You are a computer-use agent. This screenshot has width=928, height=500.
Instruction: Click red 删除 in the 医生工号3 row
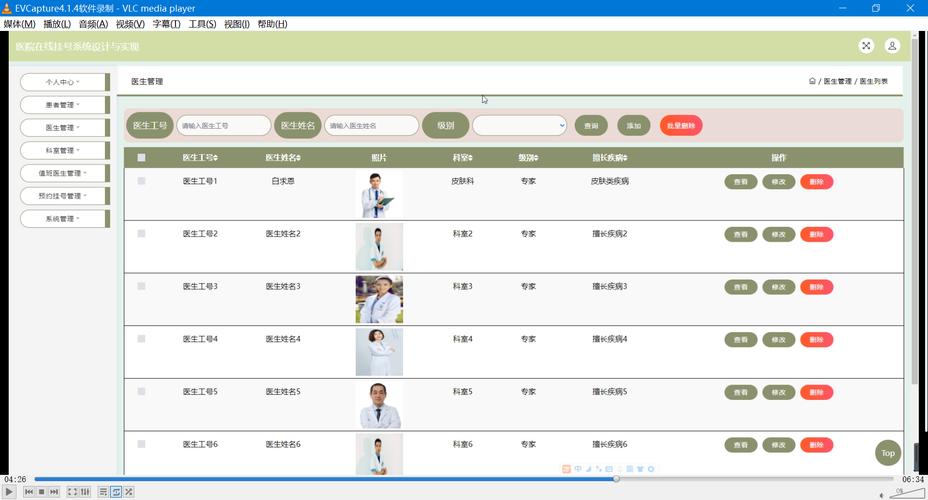(x=817, y=287)
